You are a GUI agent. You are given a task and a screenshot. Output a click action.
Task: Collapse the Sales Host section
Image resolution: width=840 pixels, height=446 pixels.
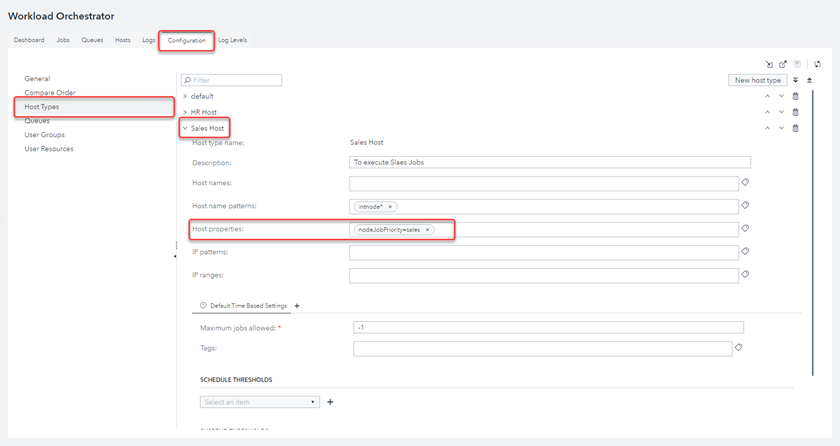(185, 128)
